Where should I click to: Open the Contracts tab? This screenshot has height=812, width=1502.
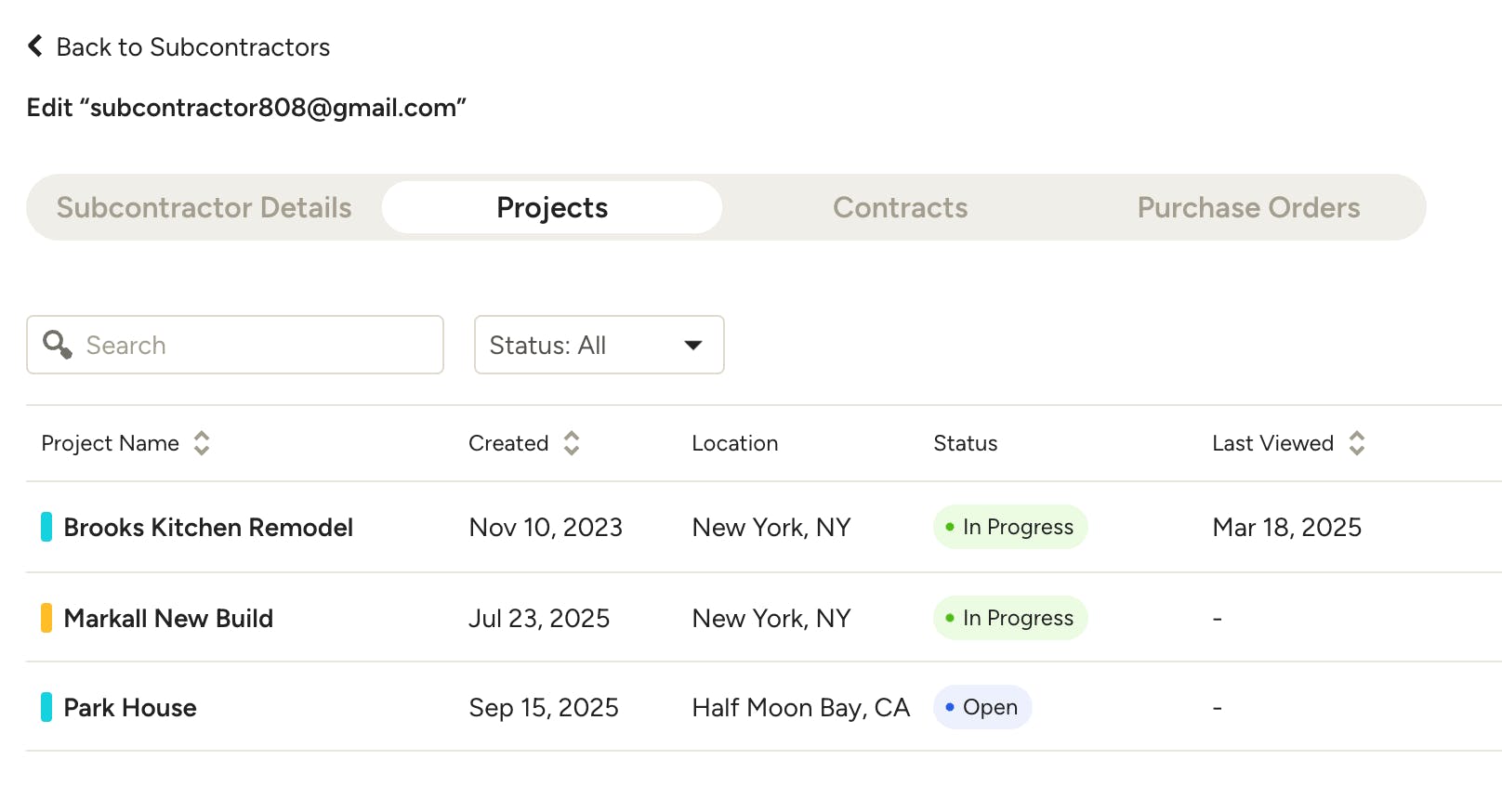900,207
